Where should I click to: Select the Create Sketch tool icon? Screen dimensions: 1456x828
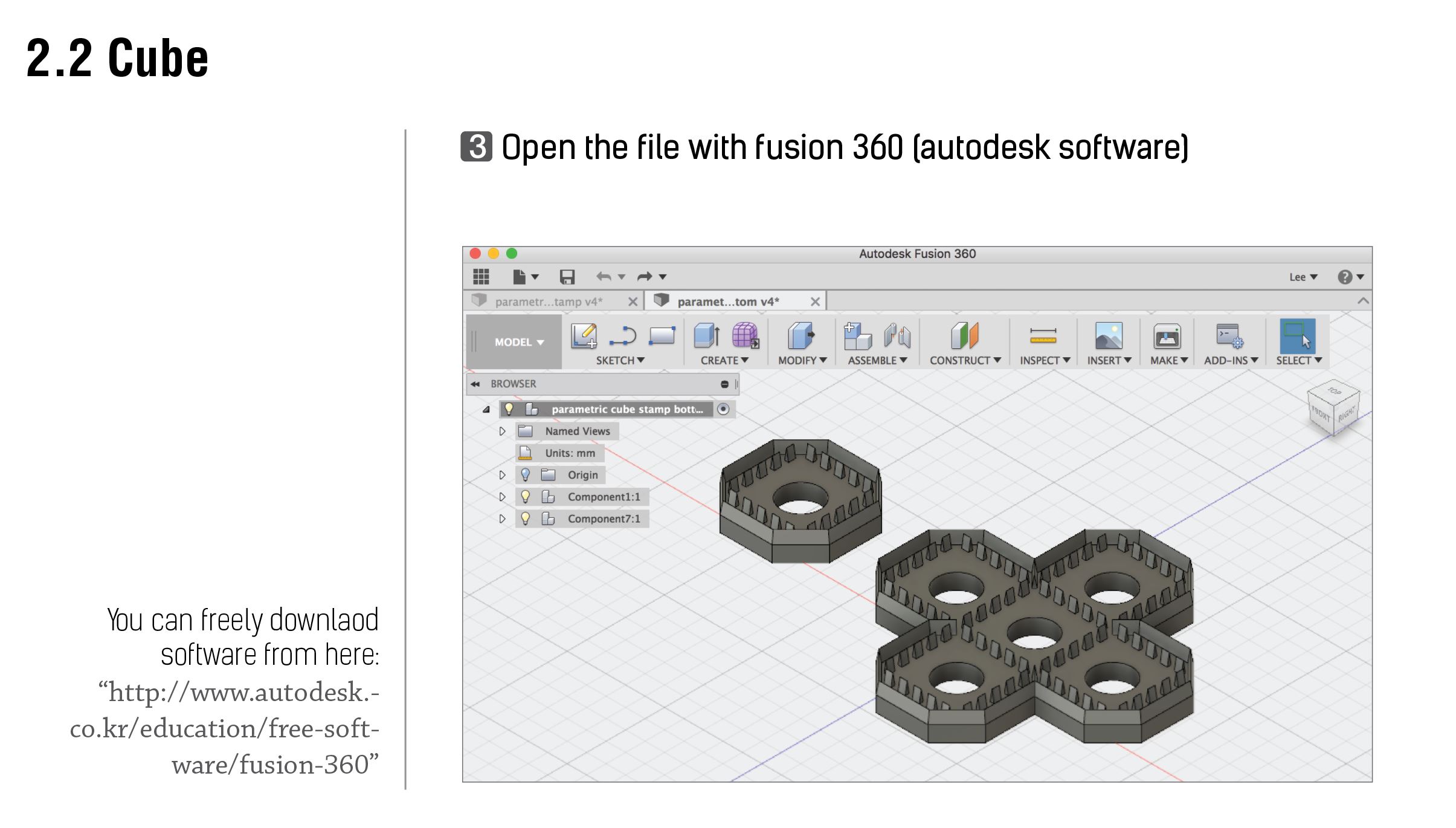click(x=584, y=336)
